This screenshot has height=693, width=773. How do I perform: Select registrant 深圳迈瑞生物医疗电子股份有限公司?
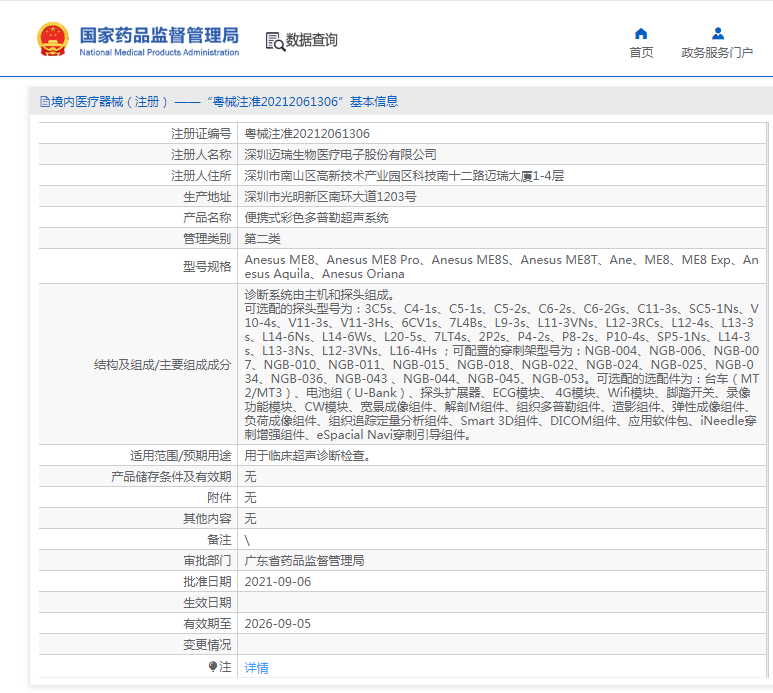coord(340,155)
